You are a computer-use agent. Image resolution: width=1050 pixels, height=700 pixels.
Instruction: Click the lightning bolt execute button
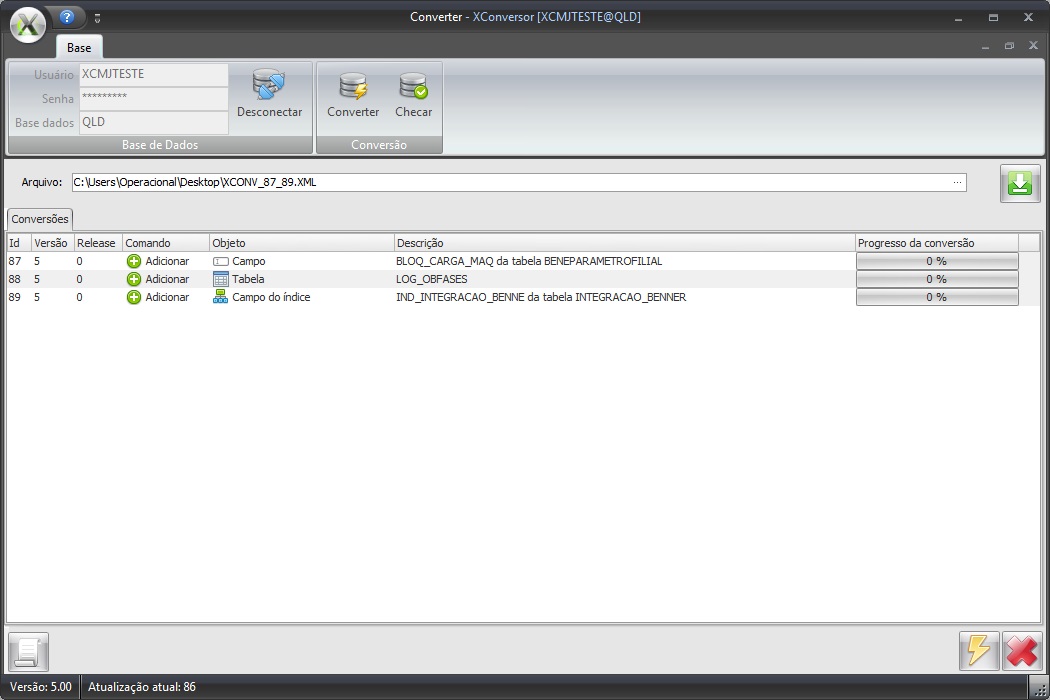pos(978,651)
